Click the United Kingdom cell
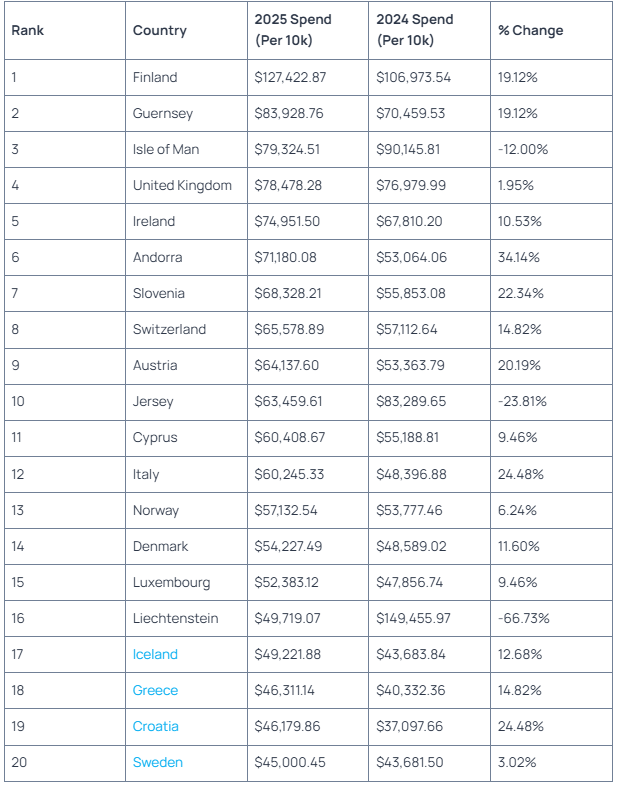Image resolution: width=620 pixels, height=792 pixels. click(182, 185)
